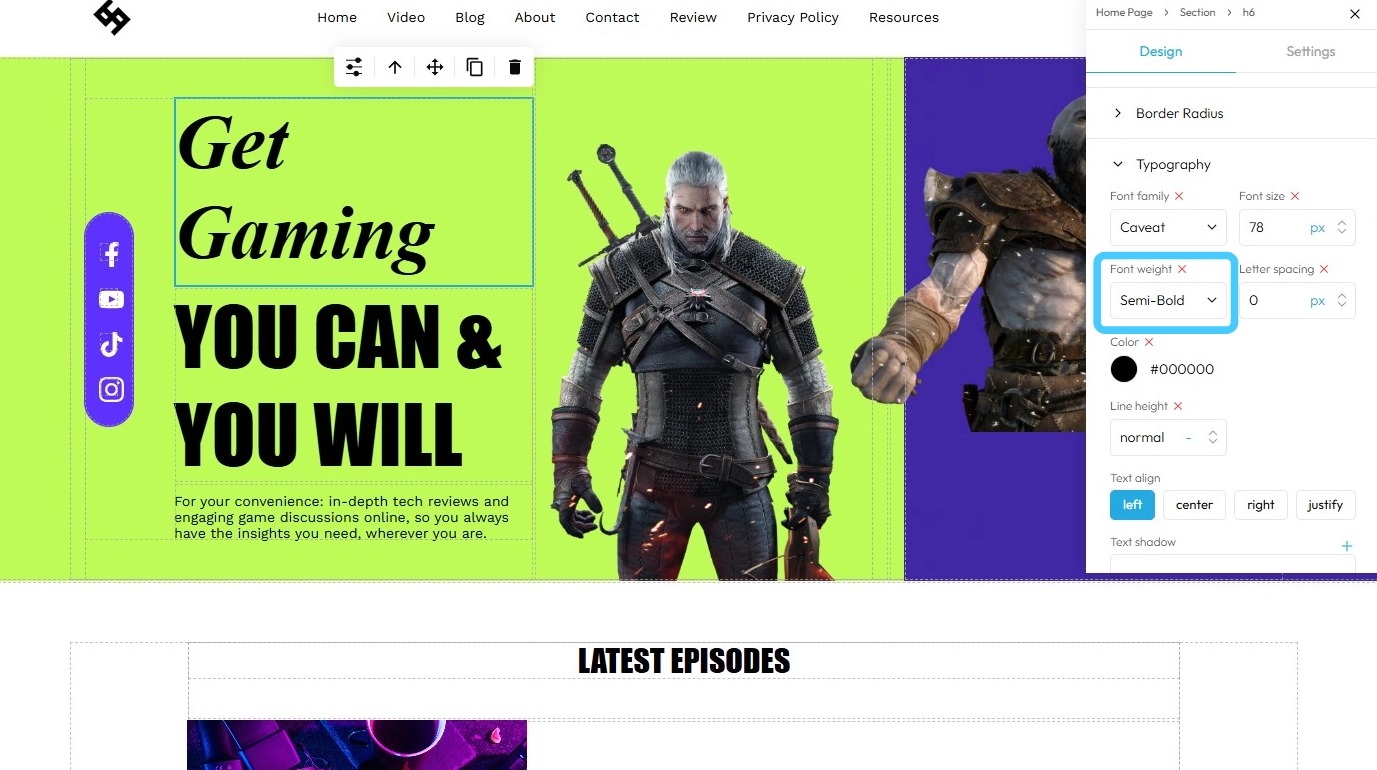
Task: Click the Line height input showing normal
Action: (x=1168, y=437)
